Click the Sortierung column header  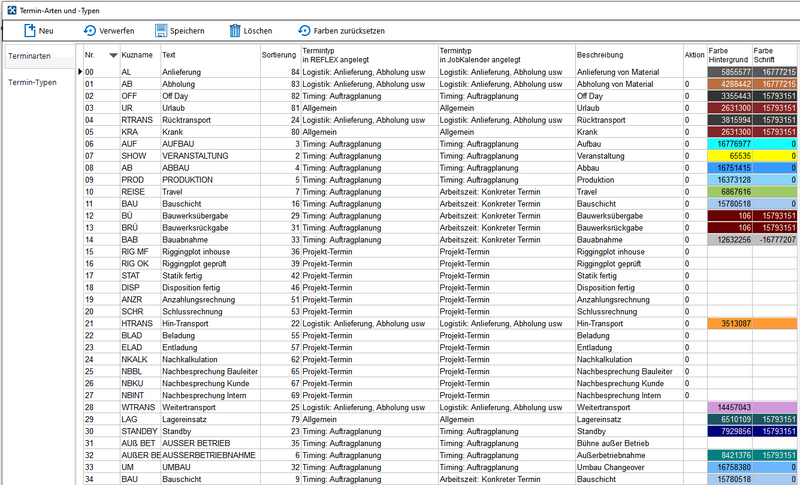point(280,55)
